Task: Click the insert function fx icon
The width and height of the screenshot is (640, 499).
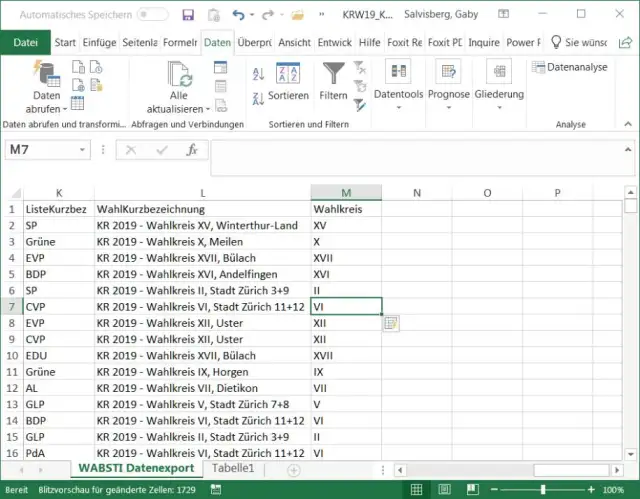Action: coord(192,149)
